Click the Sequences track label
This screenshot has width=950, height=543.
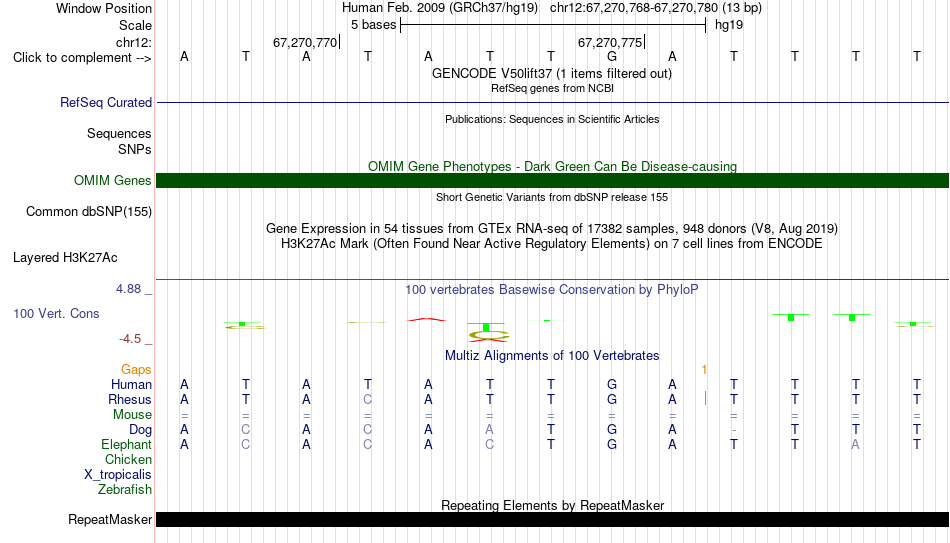coord(119,133)
